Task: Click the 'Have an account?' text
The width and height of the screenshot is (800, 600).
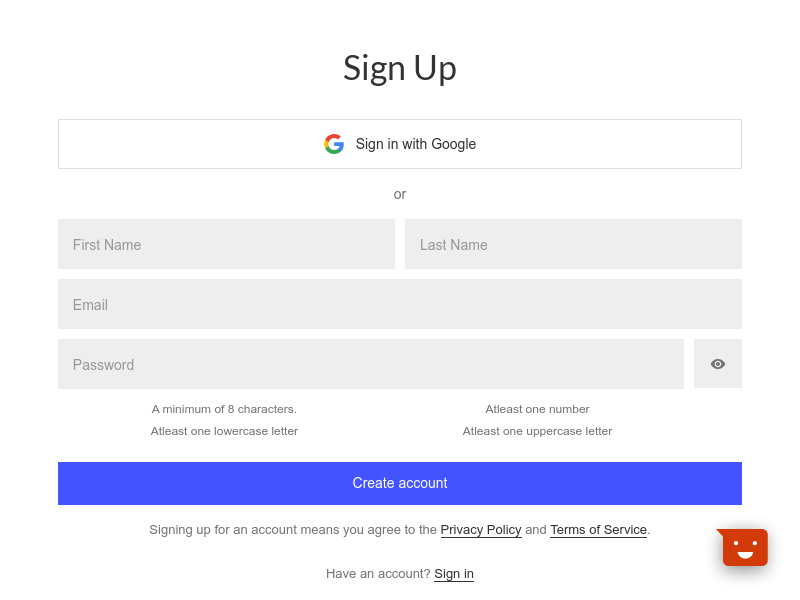Action: pos(378,573)
